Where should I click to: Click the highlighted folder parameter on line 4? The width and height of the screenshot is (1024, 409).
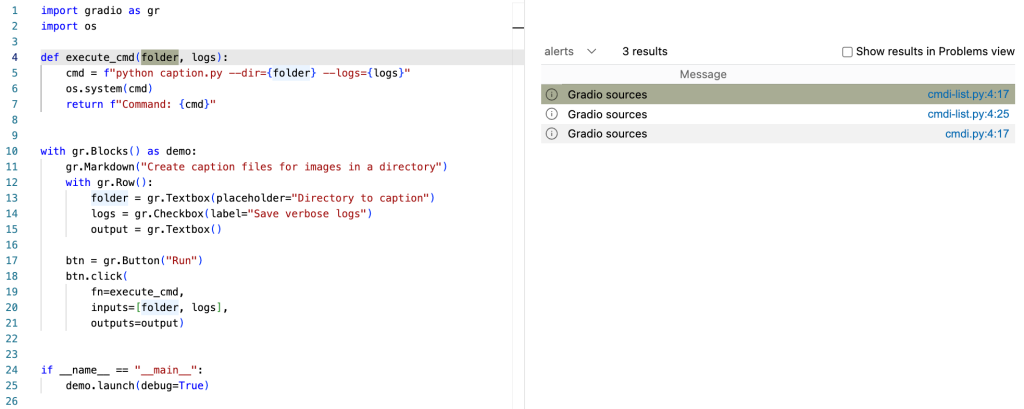[160, 57]
